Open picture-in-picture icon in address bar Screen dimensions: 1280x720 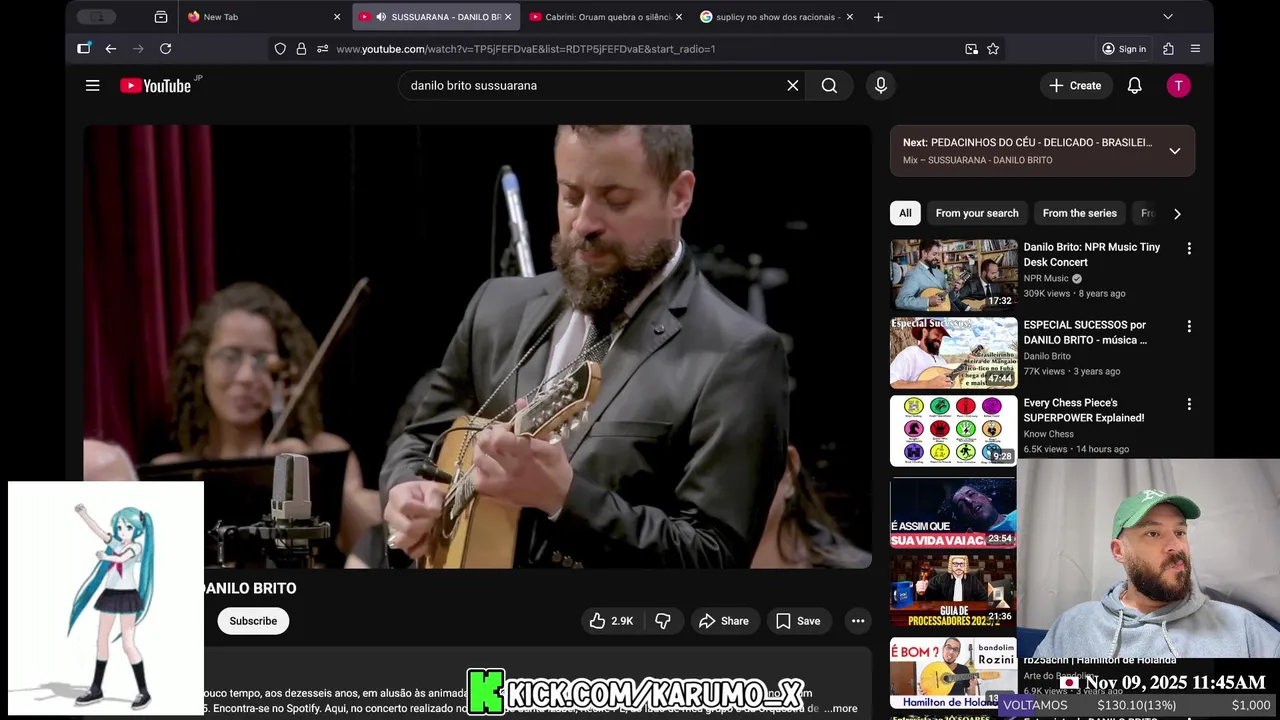click(x=971, y=49)
